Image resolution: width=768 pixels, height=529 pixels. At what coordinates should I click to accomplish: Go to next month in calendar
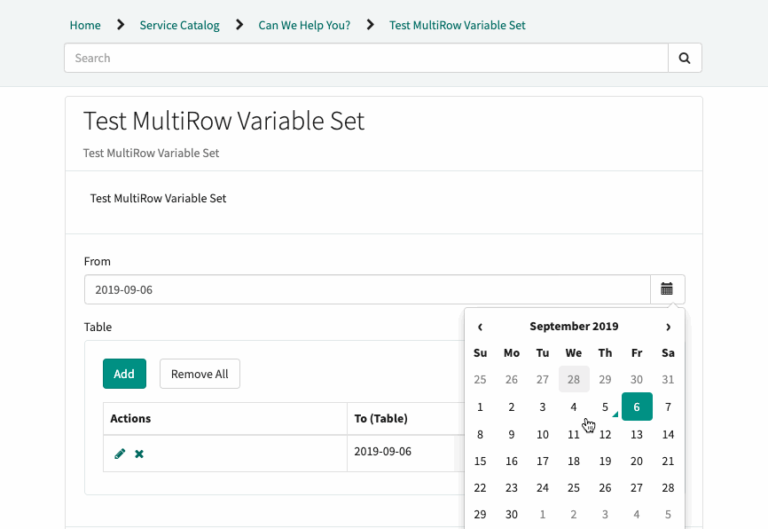668,326
